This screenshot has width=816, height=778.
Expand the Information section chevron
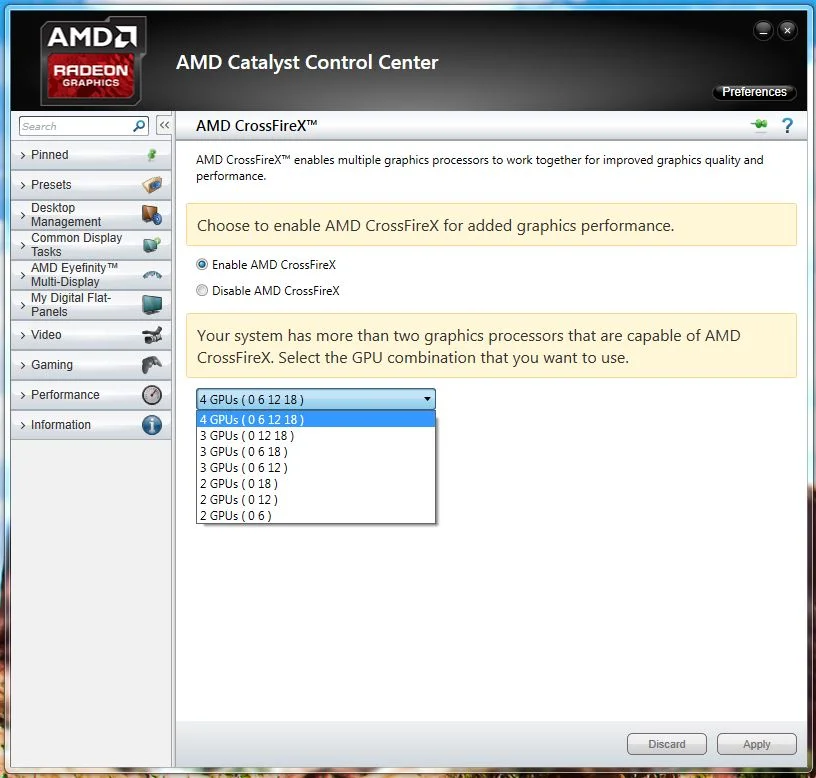23,426
